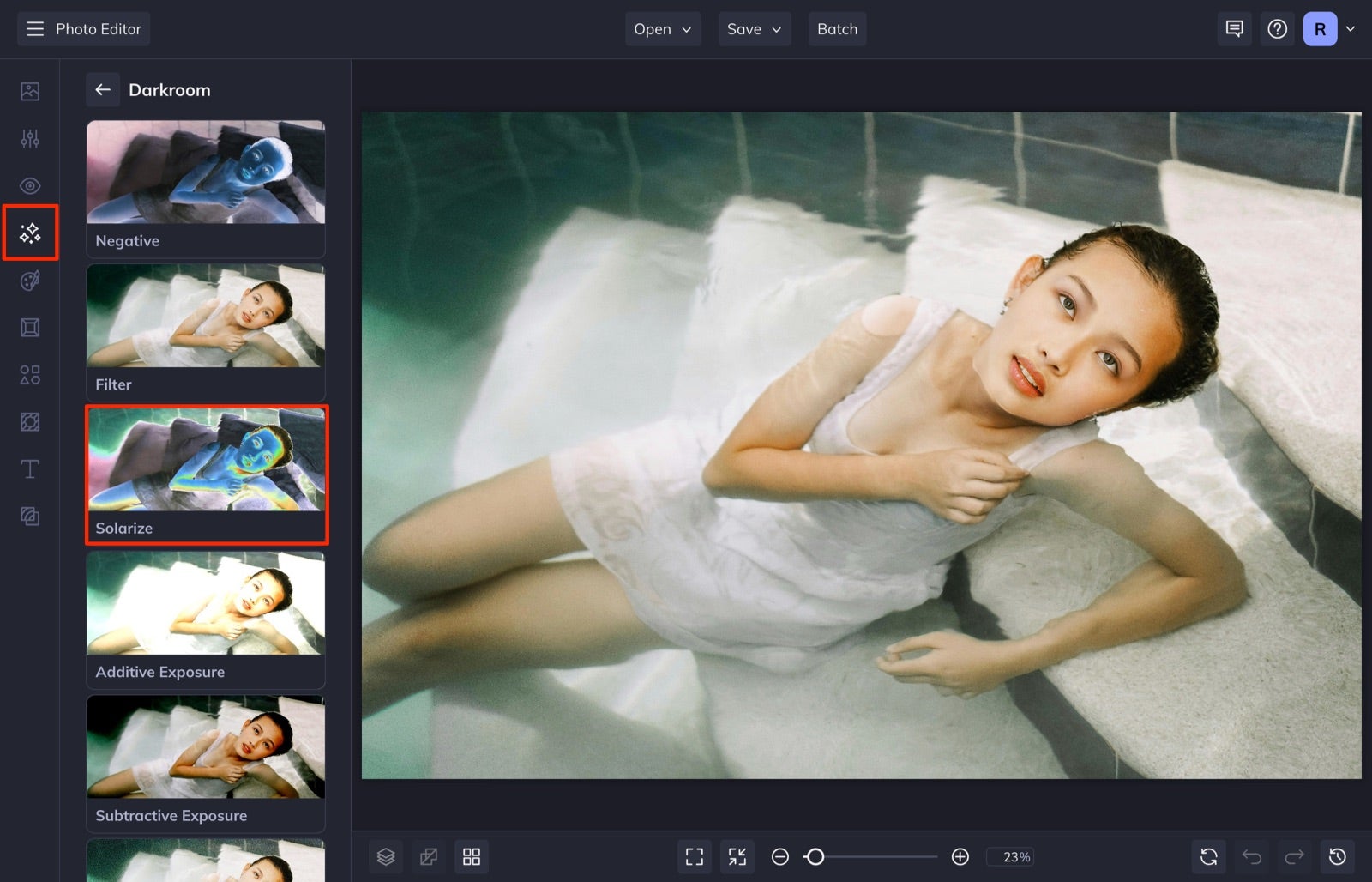Screen dimensions: 1372x882
Task: Open the account menu chevron
Action: click(1352, 28)
